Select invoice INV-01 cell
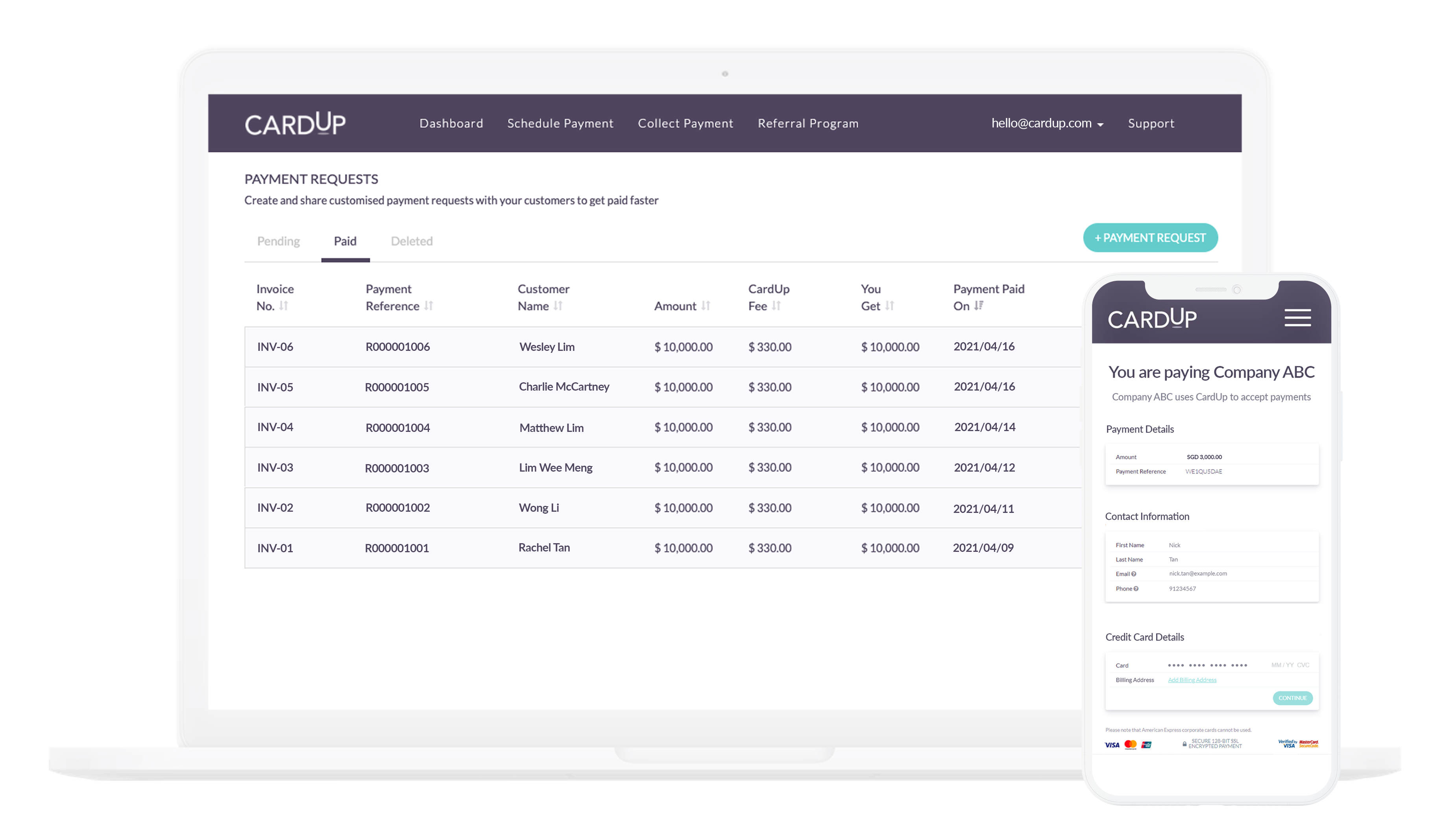Viewport: 1456px width, 826px height. 275,548
